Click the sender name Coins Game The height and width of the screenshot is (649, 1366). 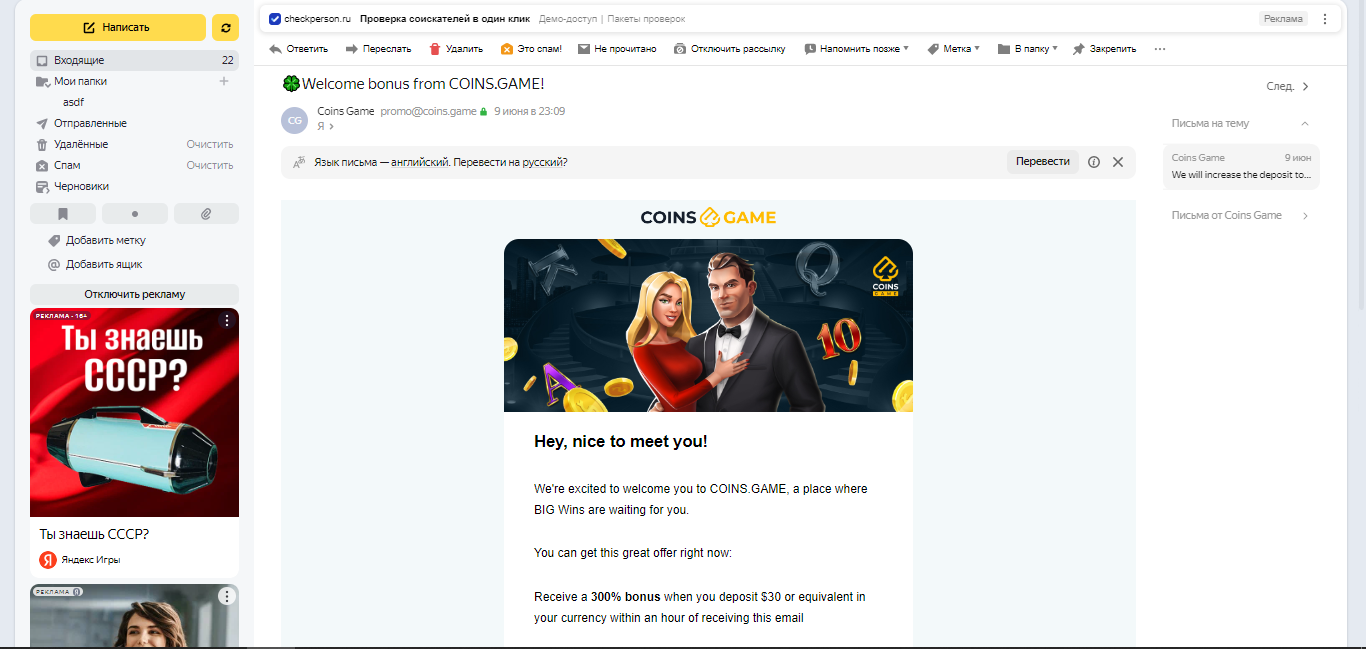pyautogui.click(x=345, y=111)
